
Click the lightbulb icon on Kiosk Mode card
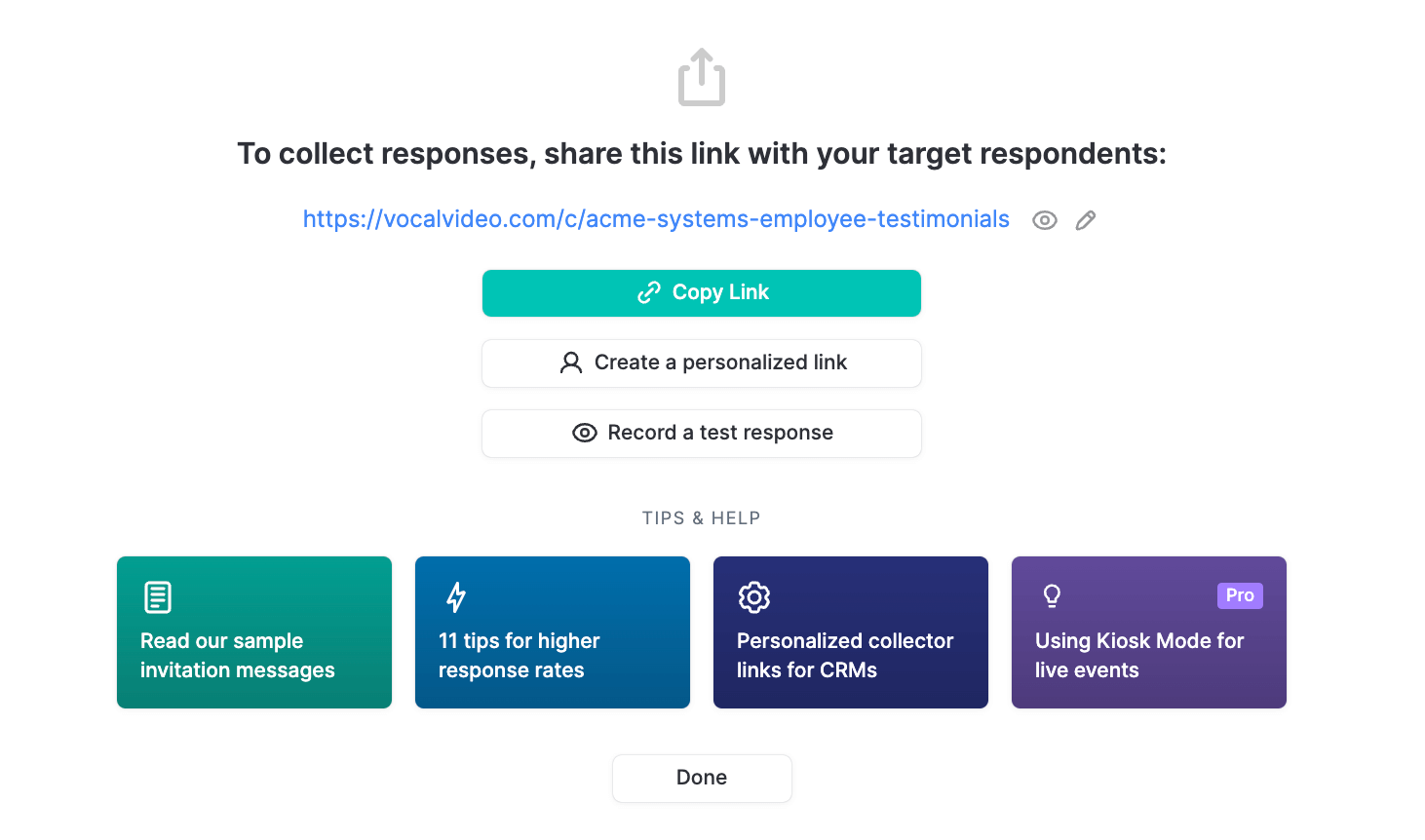point(1052,595)
